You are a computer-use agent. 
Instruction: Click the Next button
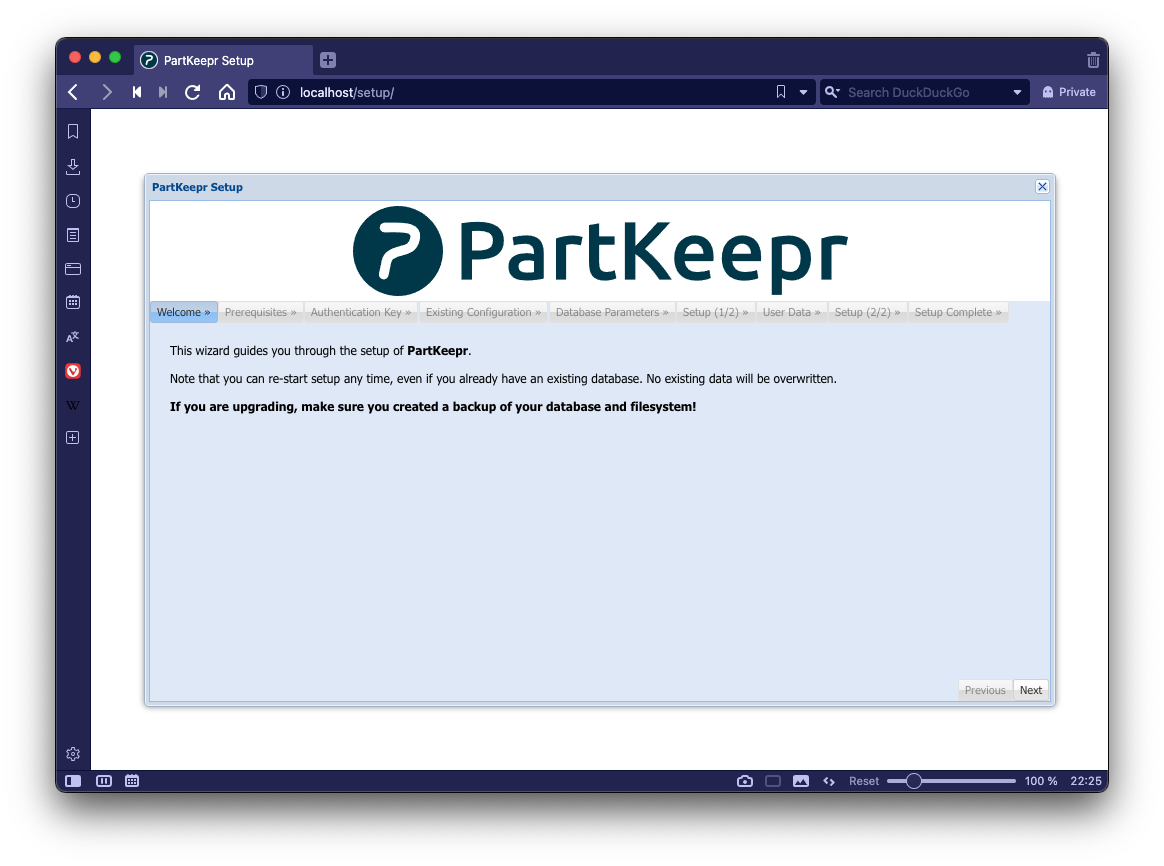tap(1030, 690)
